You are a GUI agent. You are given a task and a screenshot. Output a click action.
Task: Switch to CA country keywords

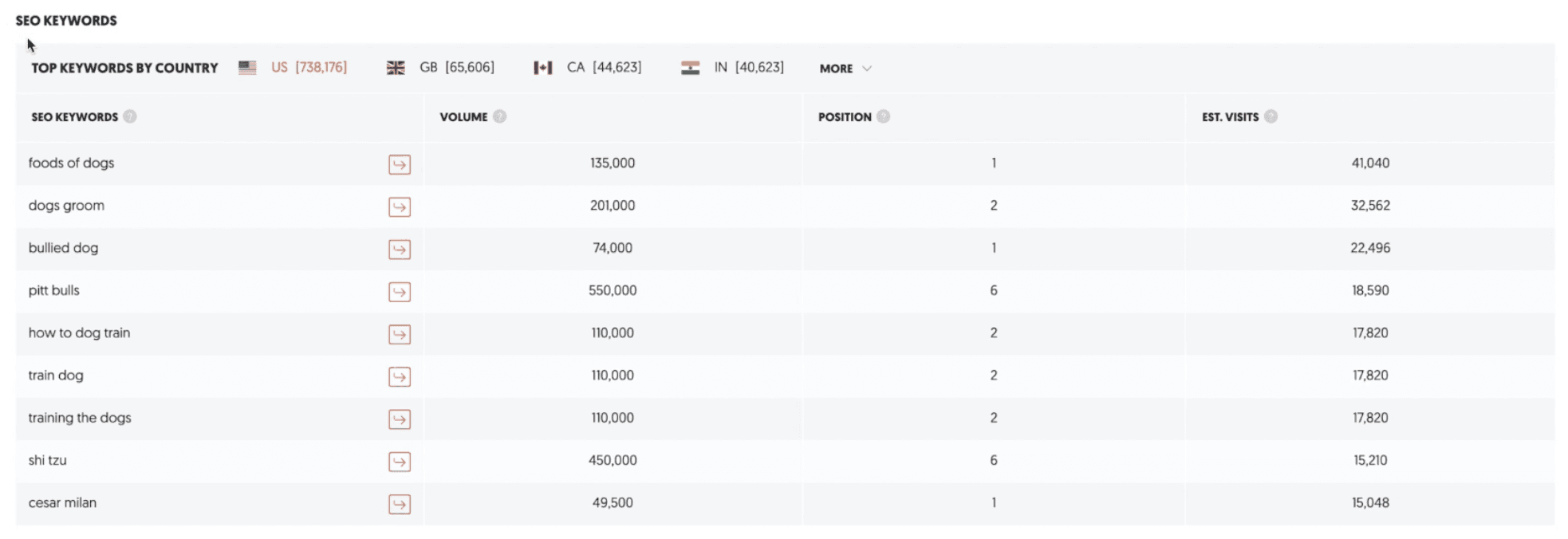(588, 68)
